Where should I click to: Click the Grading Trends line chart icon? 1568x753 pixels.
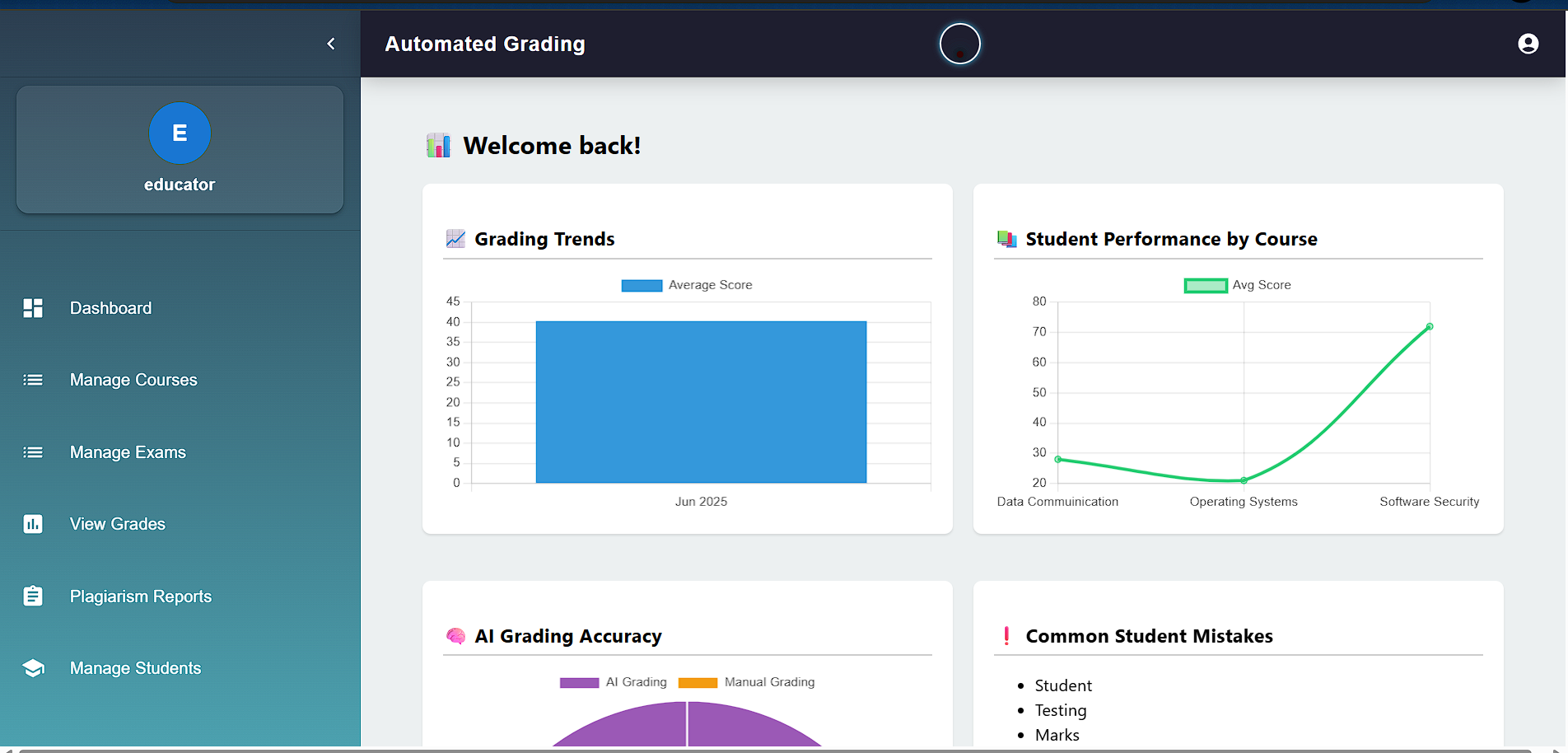(x=455, y=239)
